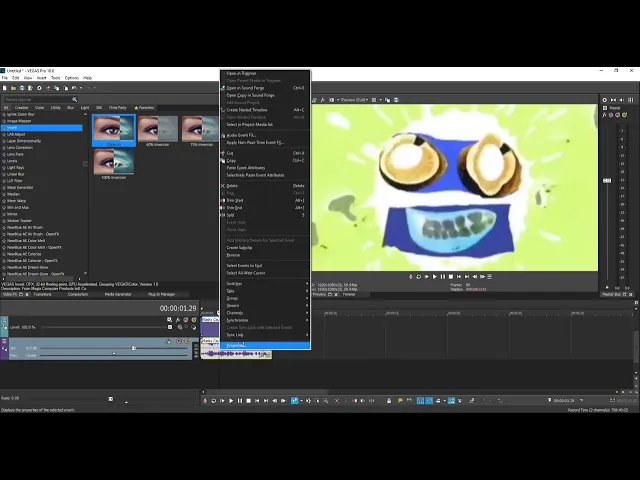640x480 pixels.
Task: Click the Record icon under the preview
Action: pos(411,277)
